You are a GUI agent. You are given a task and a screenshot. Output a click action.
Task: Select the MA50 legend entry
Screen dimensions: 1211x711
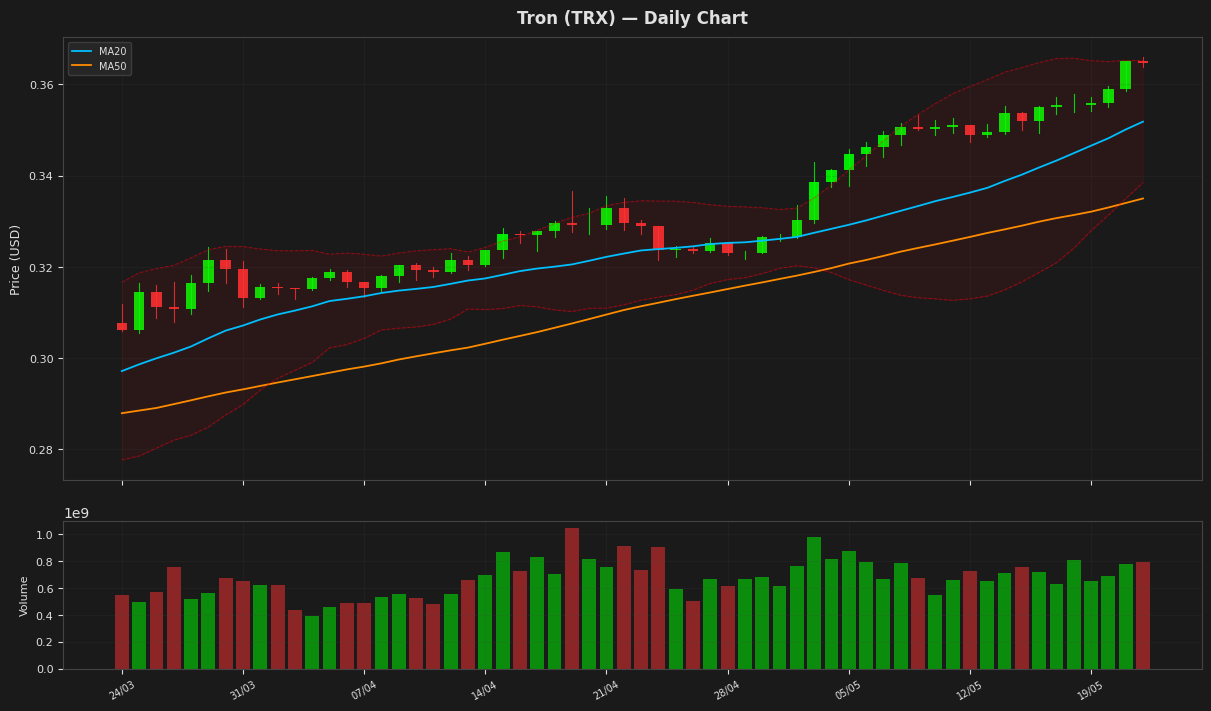click(x=98, y=67)
